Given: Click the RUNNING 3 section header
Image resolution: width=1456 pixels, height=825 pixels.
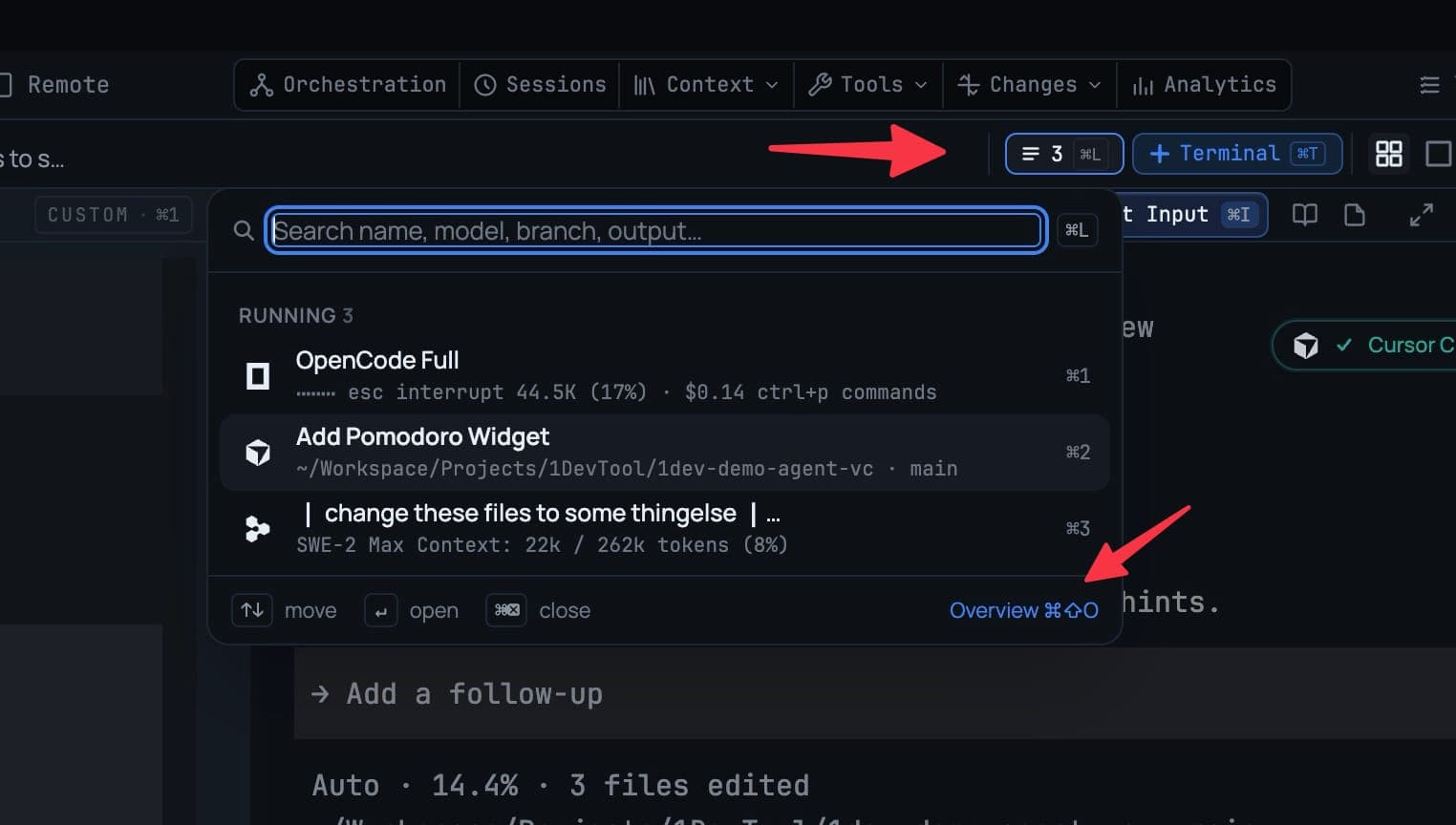Looking at the screenshot, I should click(x=295, y=316).
